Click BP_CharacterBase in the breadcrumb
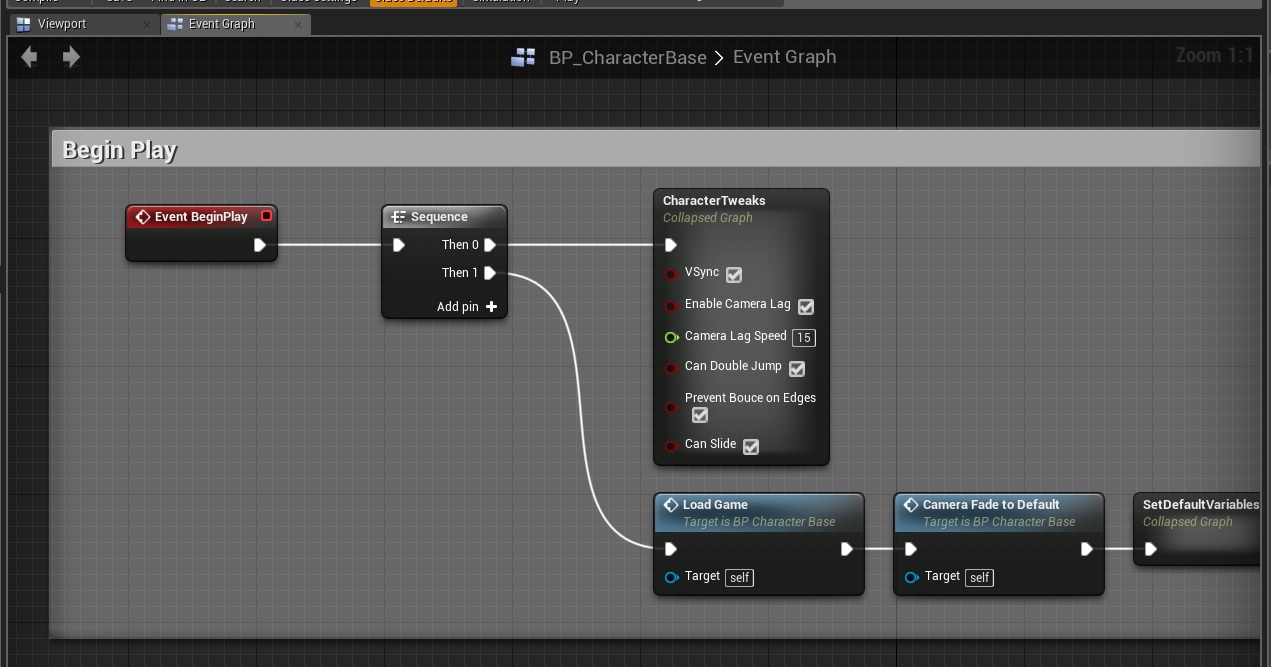The image size is (1271, 667). [x=627, y=58]
